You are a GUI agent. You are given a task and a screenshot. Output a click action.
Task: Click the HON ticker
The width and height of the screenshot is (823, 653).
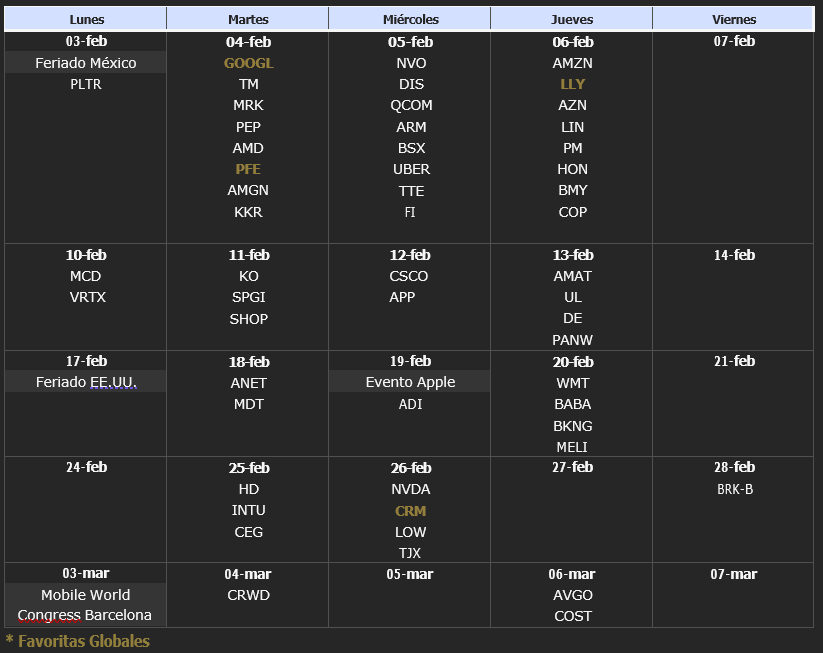[572, 169]
